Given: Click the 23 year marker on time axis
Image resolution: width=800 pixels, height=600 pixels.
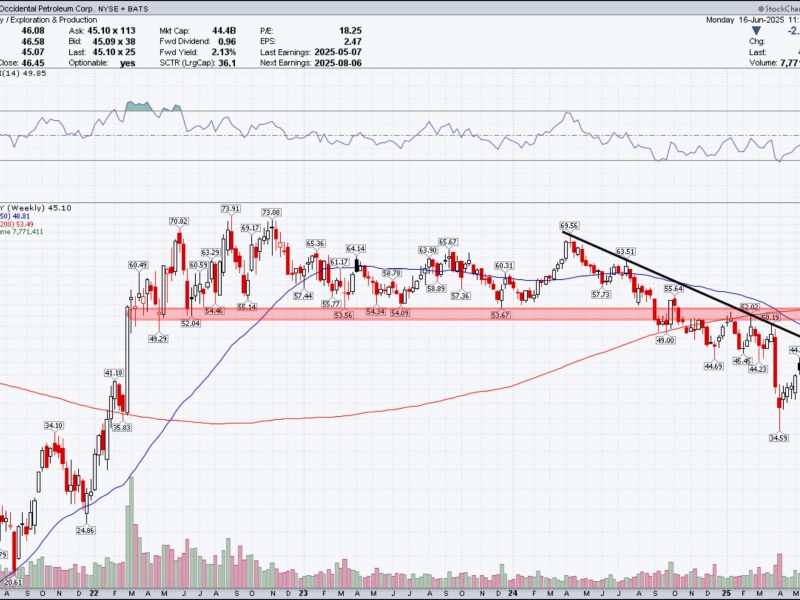Looking at the screenshot, I should click(x=303, y=593).
